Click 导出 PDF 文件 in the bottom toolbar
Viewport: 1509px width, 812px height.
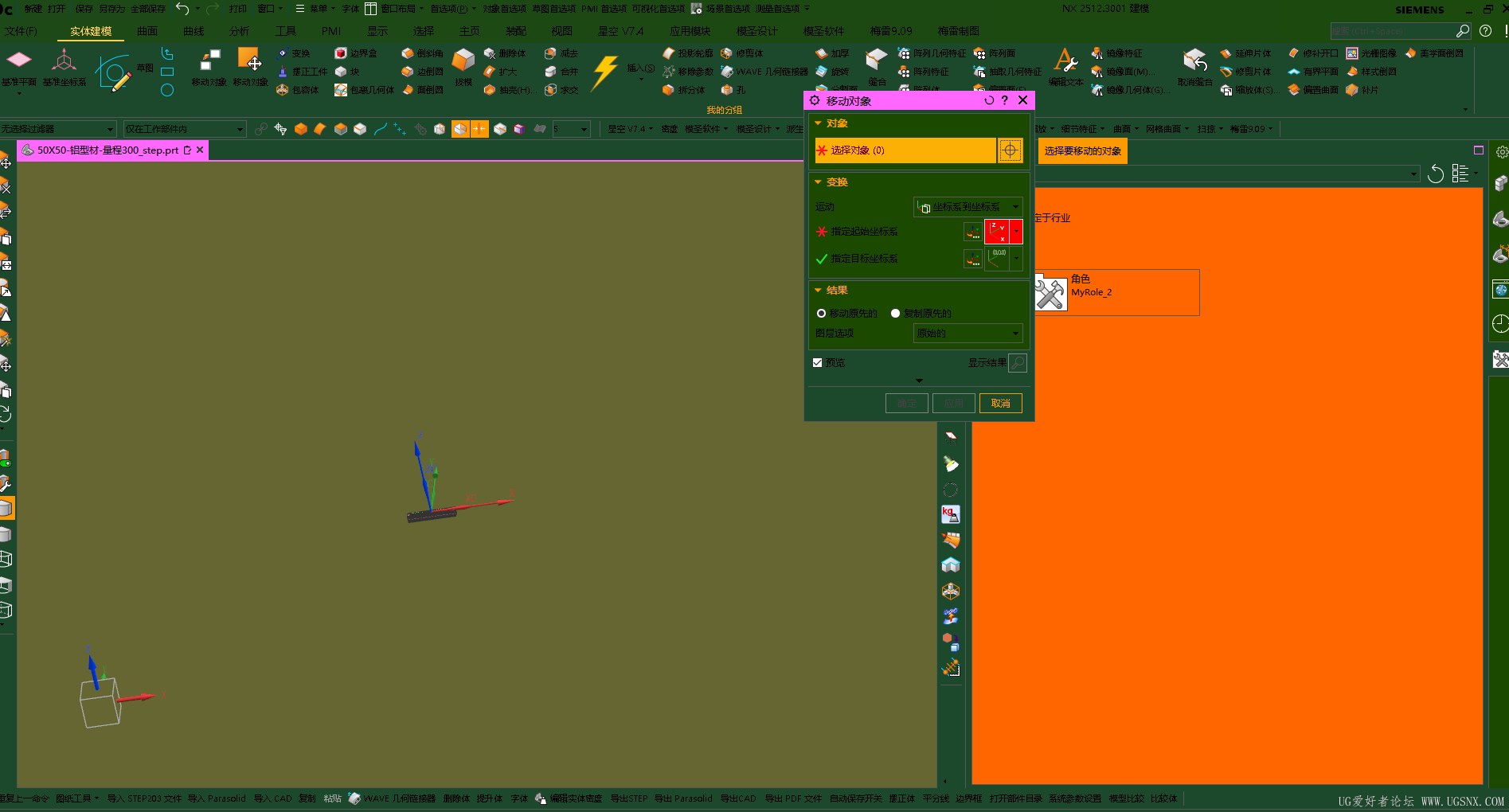point(793,798)
